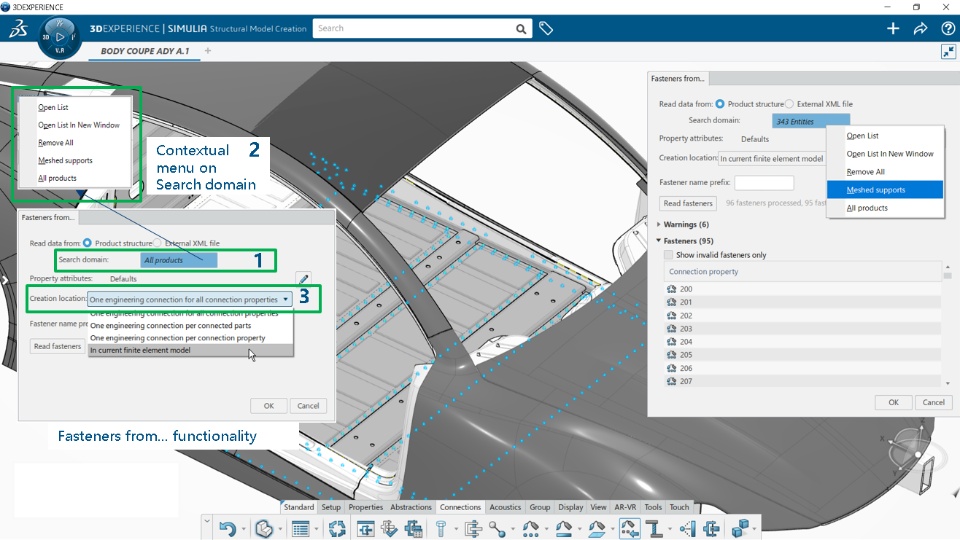Switch to the Abstractions tab
This screenshot has height=540, width=960.
[410, 507]
